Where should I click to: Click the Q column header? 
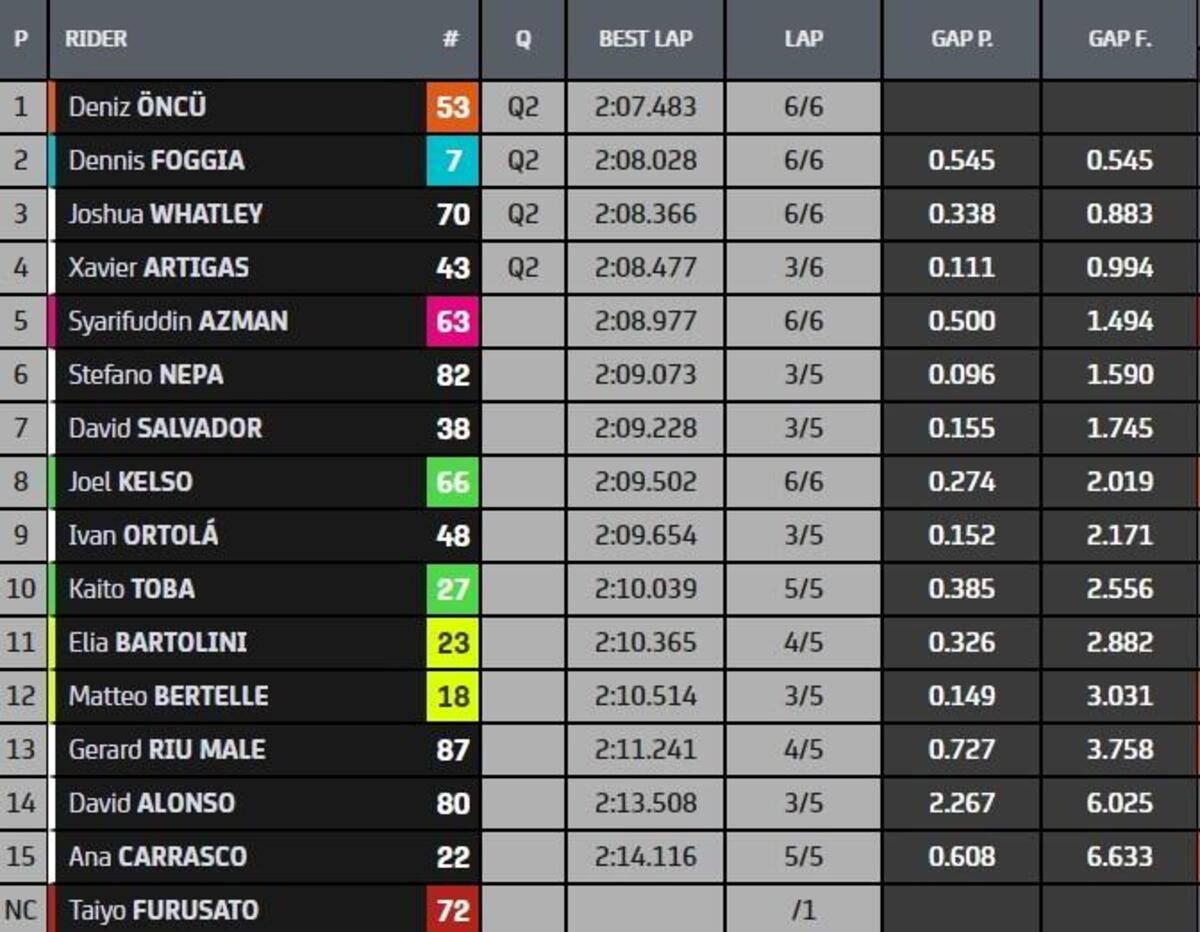click(x=523, y=39)
